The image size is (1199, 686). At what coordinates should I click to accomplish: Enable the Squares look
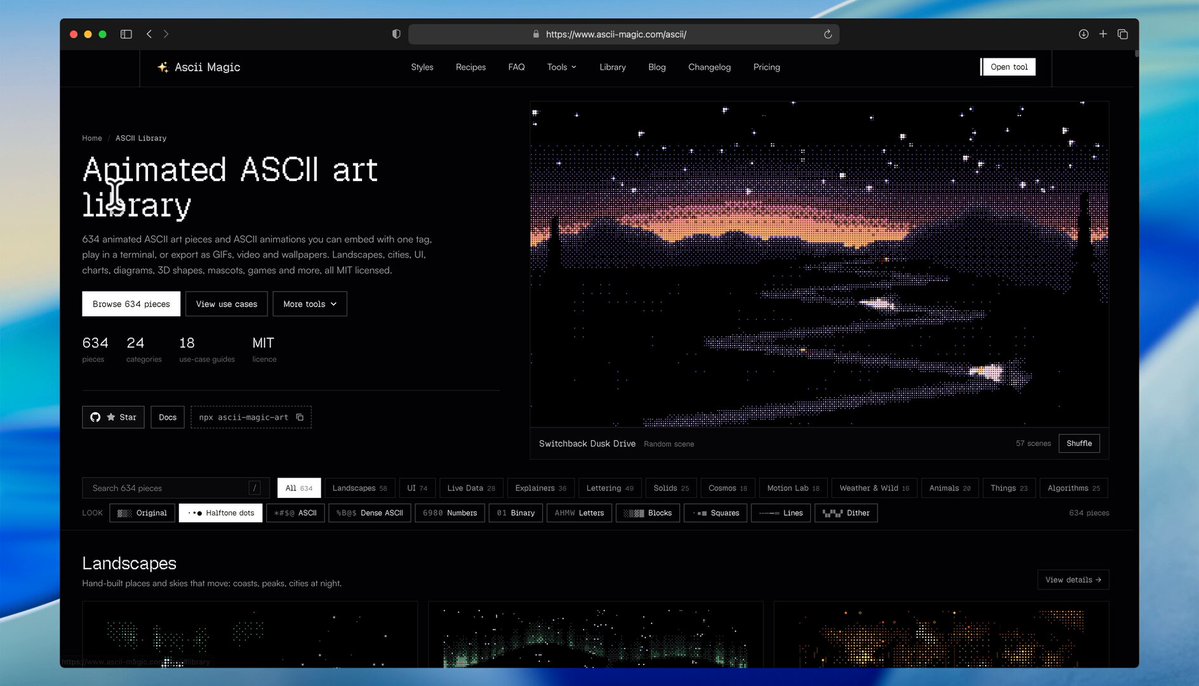(716, 513)
